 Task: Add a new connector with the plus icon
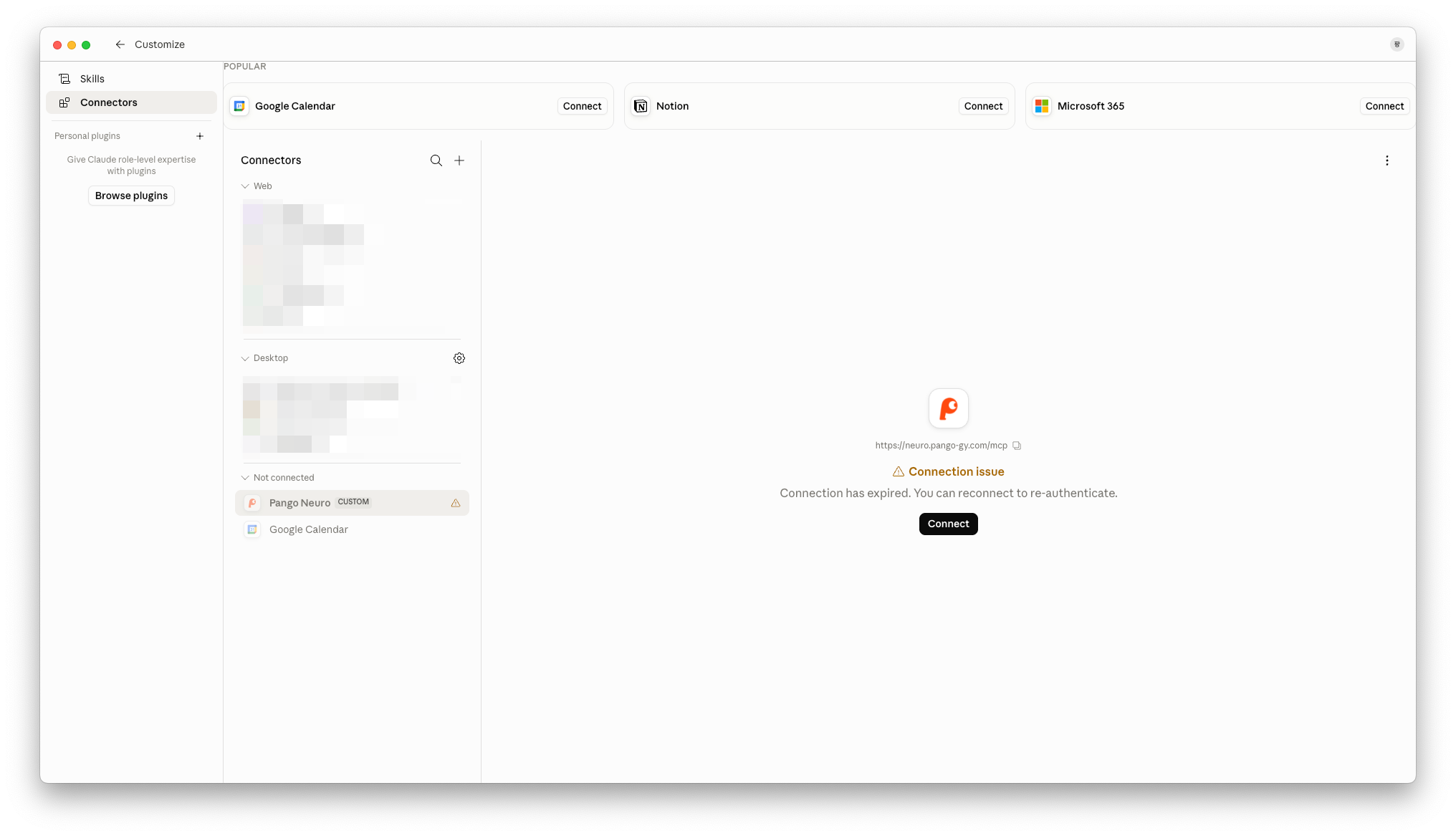[459, 160]
